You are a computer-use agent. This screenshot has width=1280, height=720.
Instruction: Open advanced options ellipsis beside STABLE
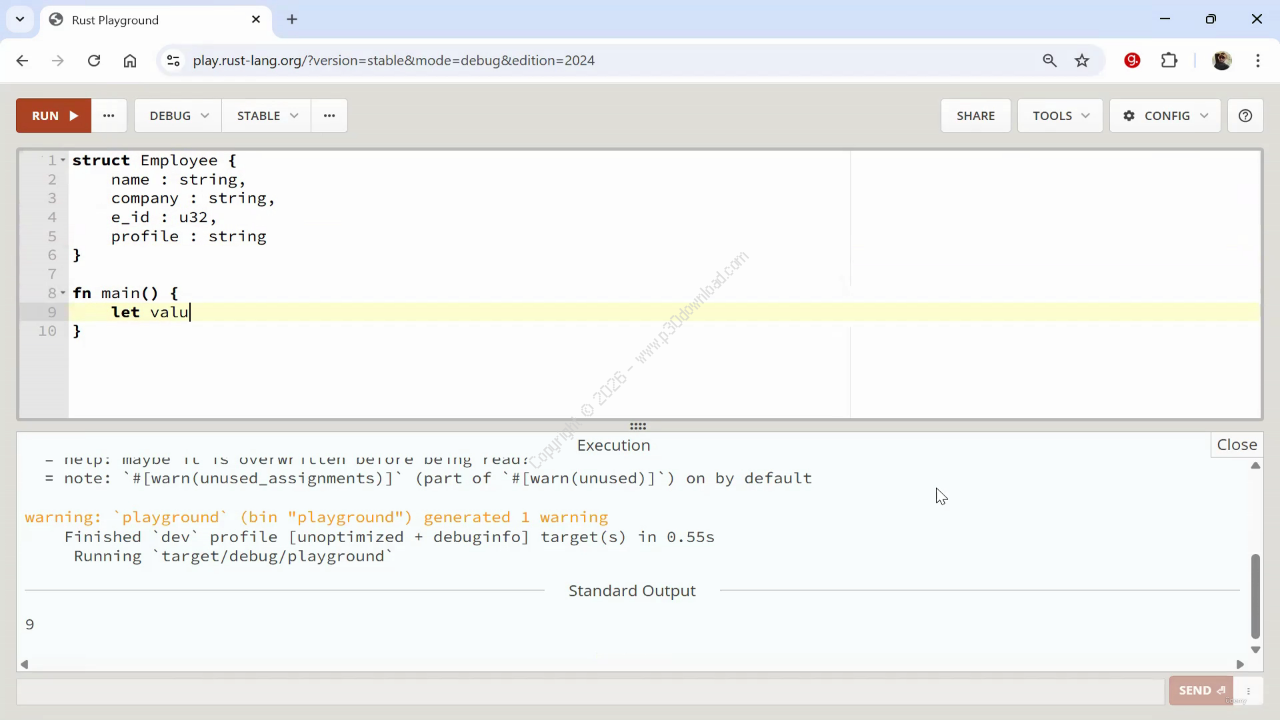click(329, 116)
